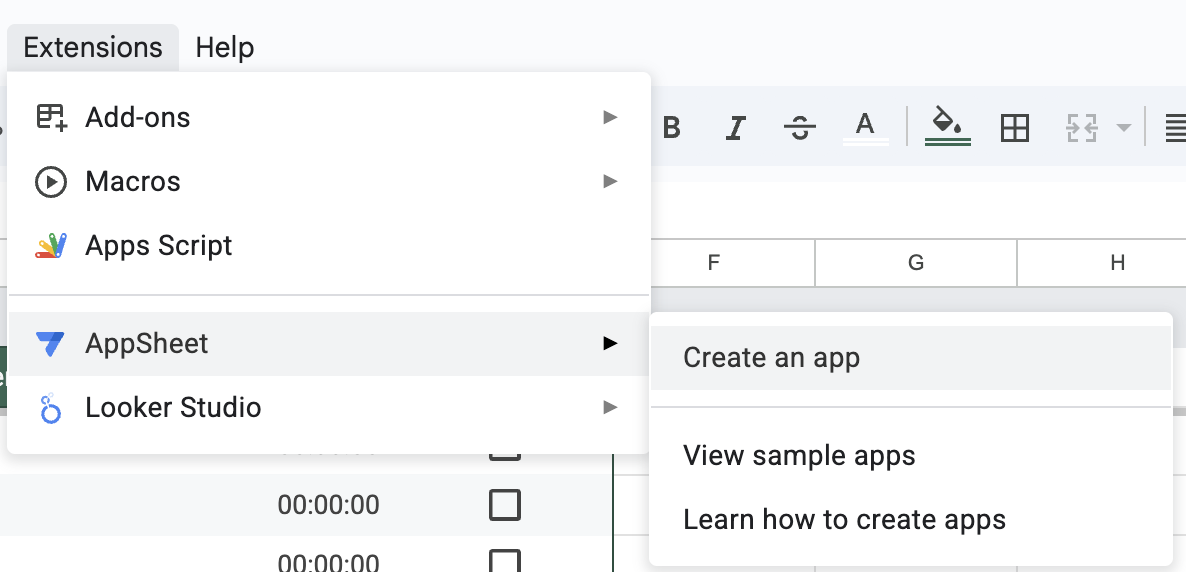This screenshot has width=1186, height=572.
Task: Click Learn how to create apps
Action: pos(844,520)
